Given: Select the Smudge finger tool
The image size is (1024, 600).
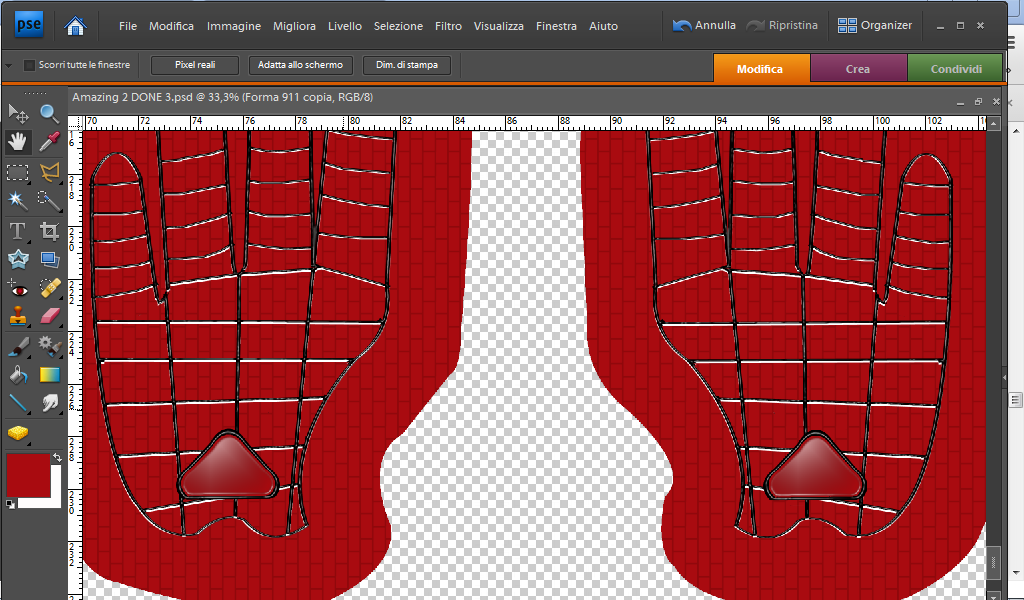Looking at the screenshot, I should click(x=50, y=403).
